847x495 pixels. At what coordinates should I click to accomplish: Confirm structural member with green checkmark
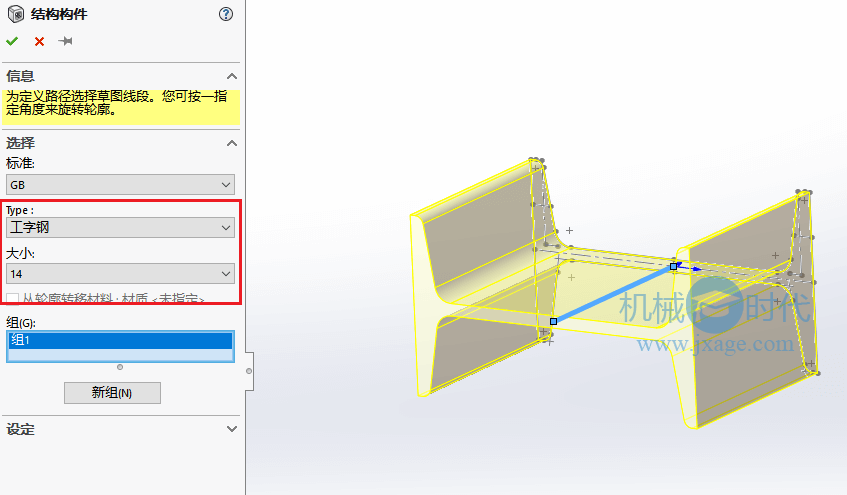[x=12, y=41]
